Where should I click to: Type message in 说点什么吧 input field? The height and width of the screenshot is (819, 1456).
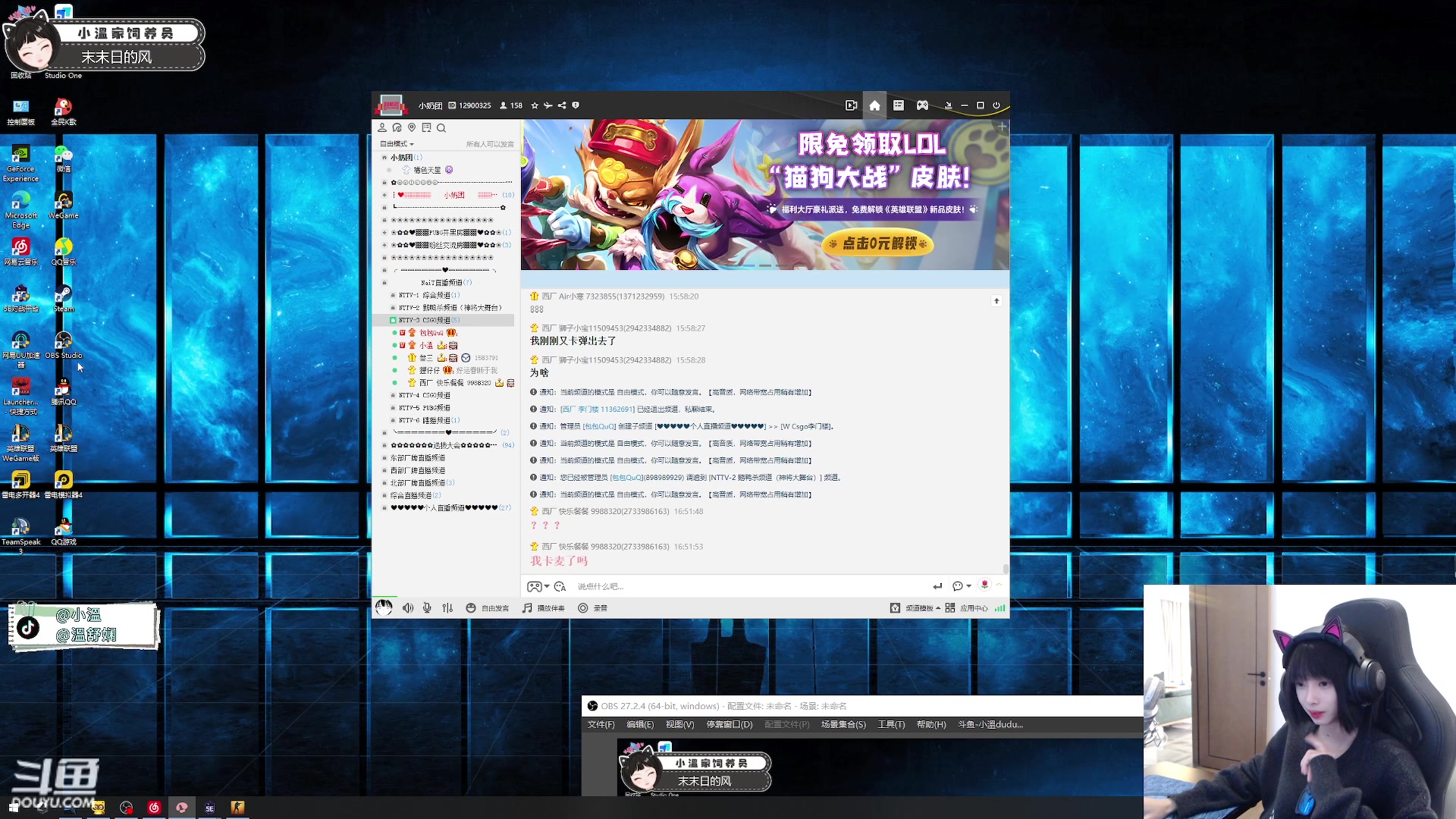[x=751, y=586]
